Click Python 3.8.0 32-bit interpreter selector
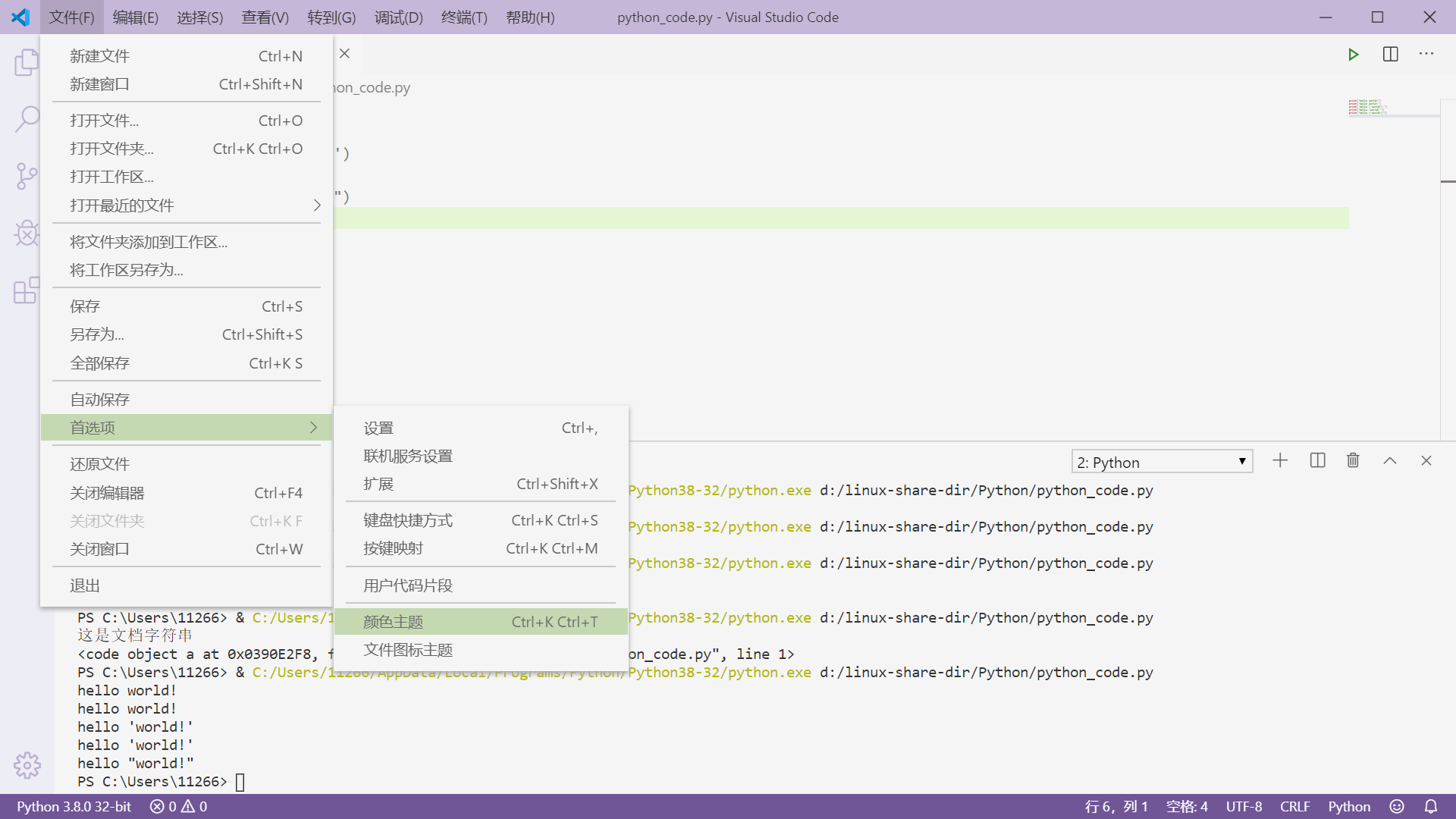This screenshot has width=1456, height=819. (x=74, y=806)
